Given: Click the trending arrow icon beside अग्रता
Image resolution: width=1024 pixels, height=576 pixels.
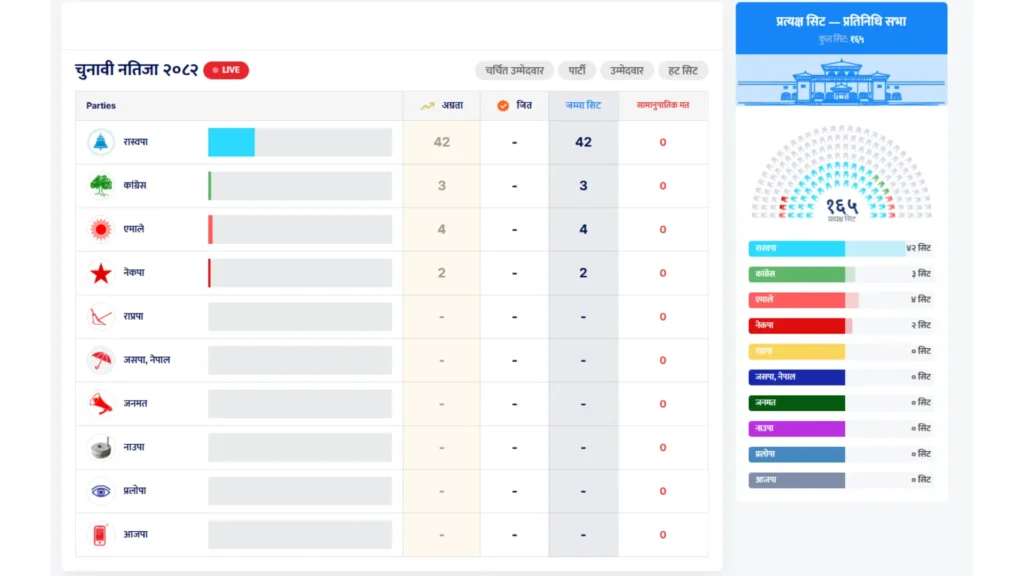Looking at the screenshot, I should pyautogui.click(x=427, y=105).
